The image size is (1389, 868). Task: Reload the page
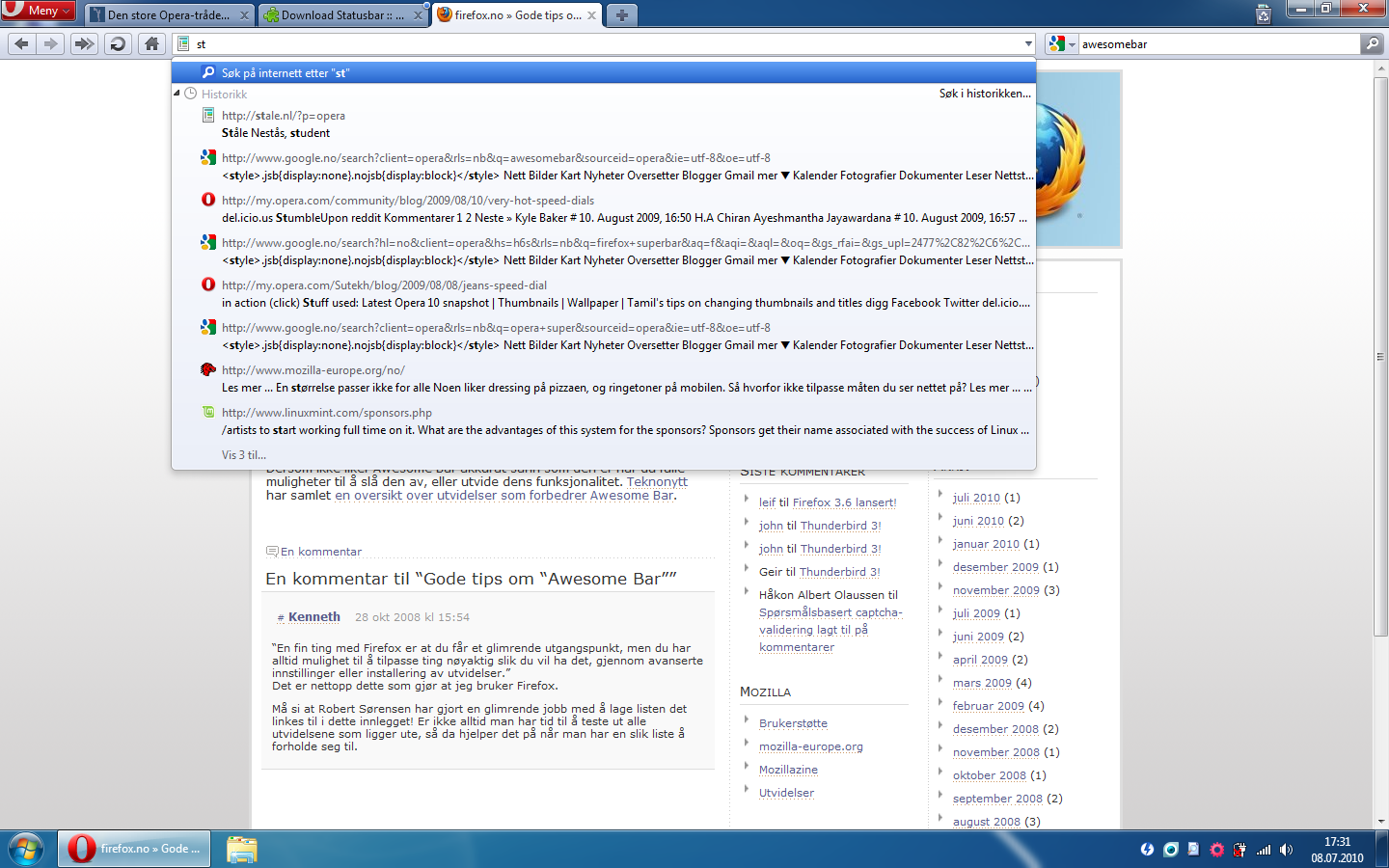point(118,43)
